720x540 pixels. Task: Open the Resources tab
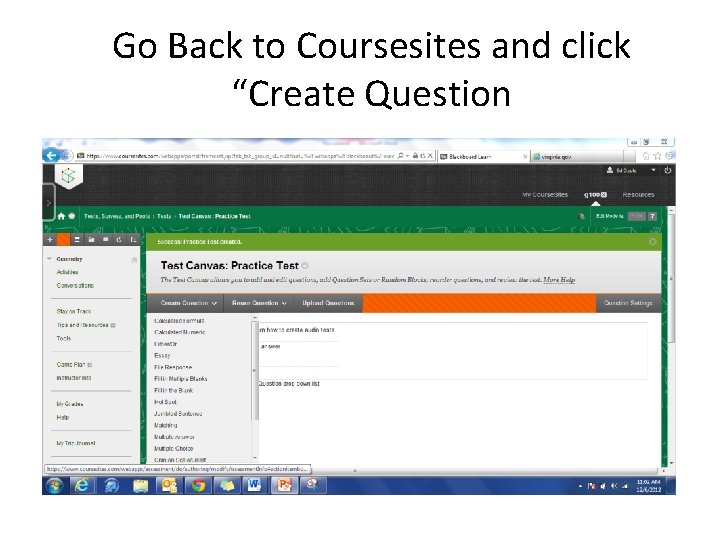(638, 195)
